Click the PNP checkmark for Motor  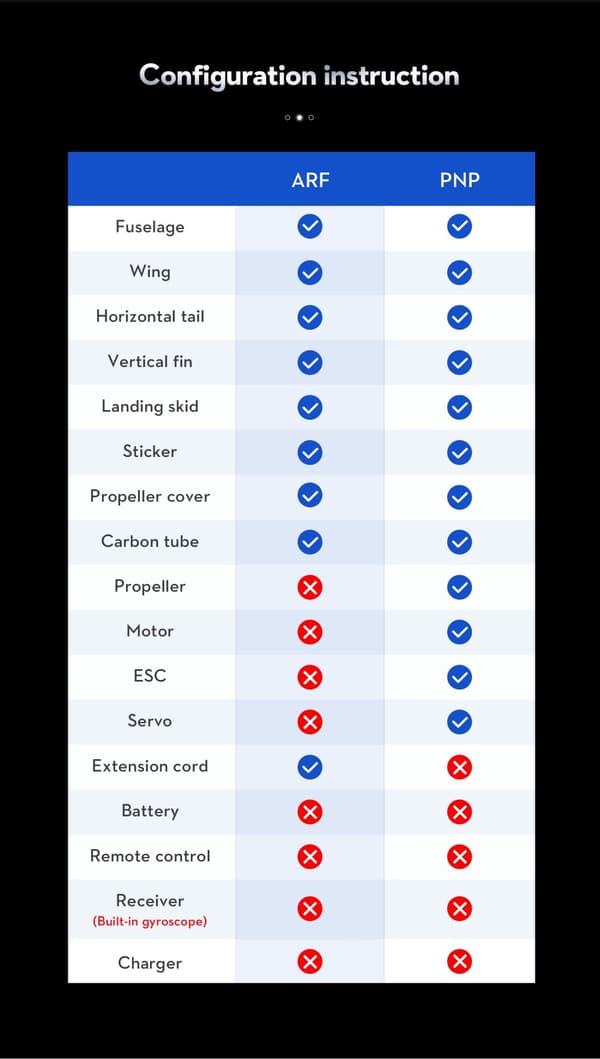(x=459, y=632)
